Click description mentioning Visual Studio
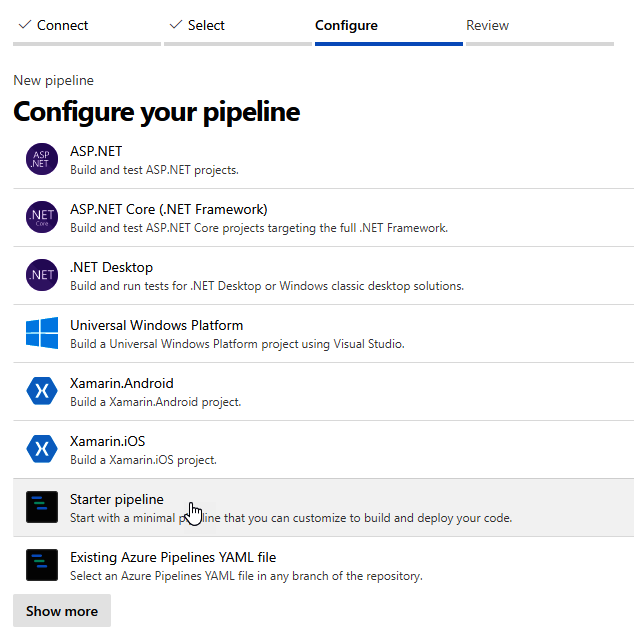 [x=237, y=344]
